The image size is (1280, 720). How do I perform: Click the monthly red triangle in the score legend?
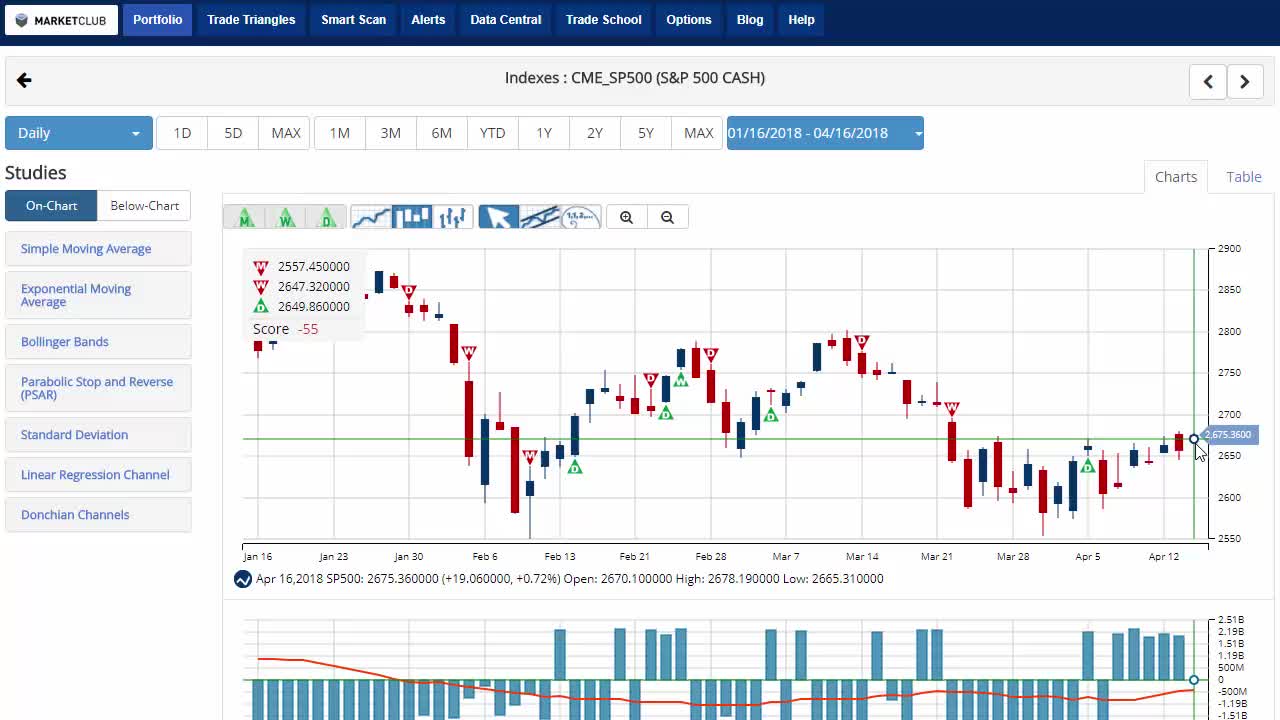point(261,267)
